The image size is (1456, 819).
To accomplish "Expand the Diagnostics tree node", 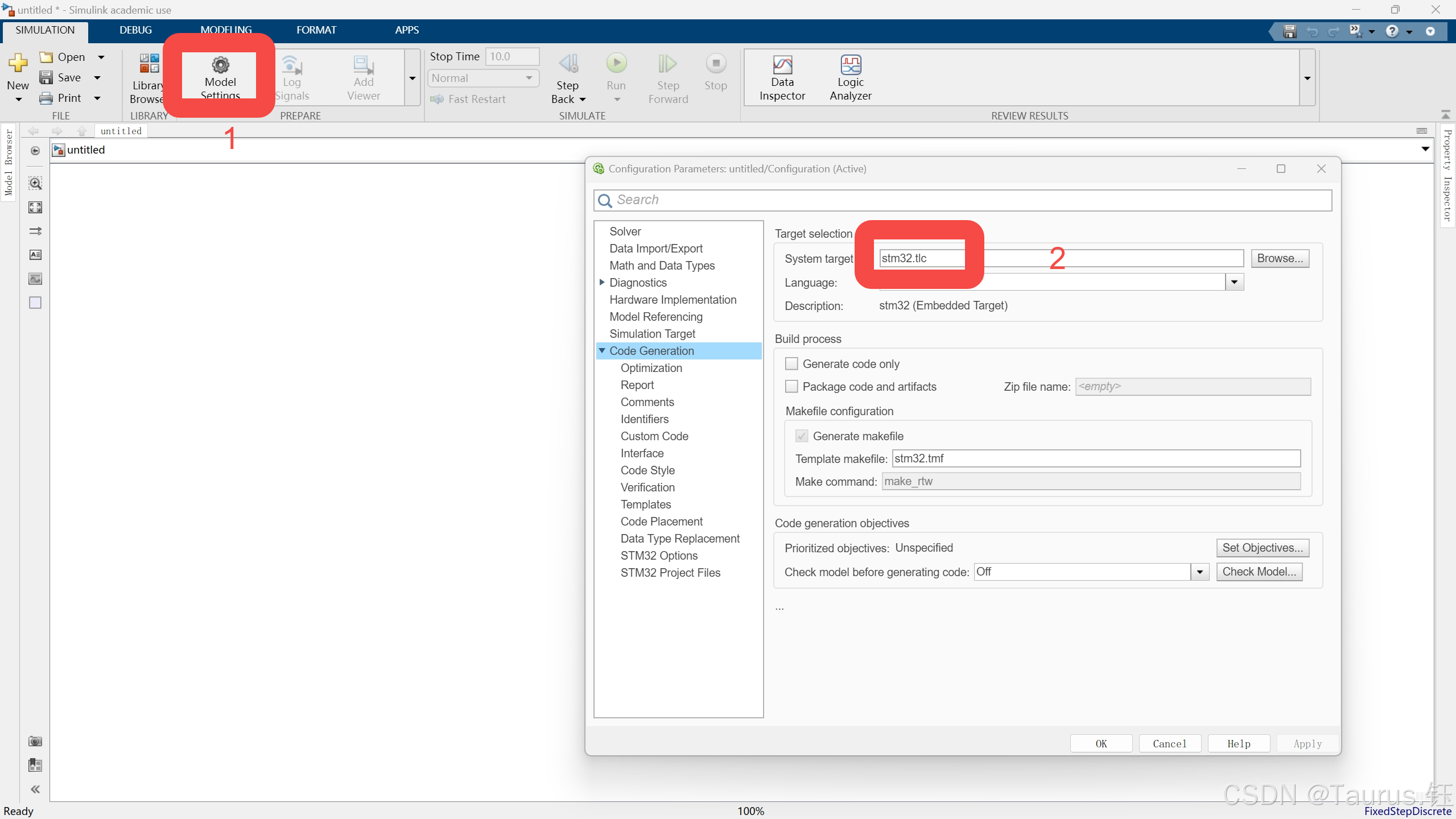I will click(x=602, y=282).
